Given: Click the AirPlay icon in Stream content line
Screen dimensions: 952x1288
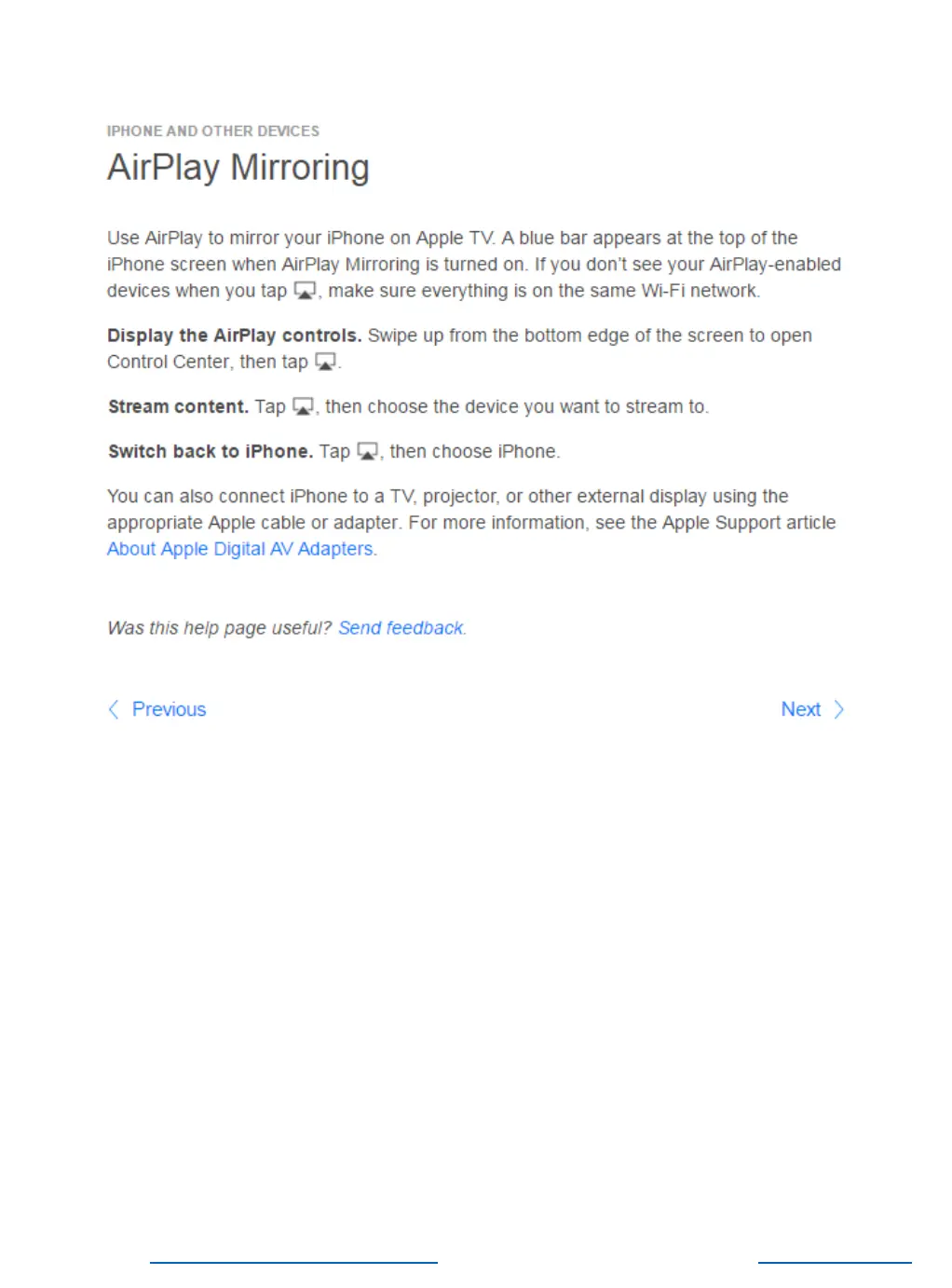Looking at the screenshot, I should point(304,406).
